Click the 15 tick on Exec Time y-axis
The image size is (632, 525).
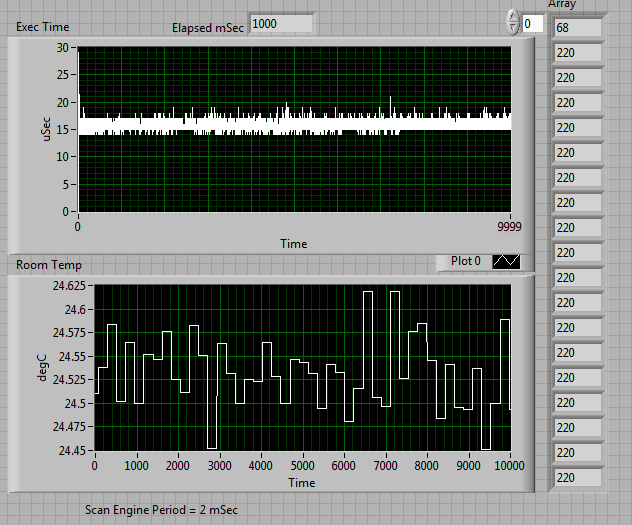point(62,130)
